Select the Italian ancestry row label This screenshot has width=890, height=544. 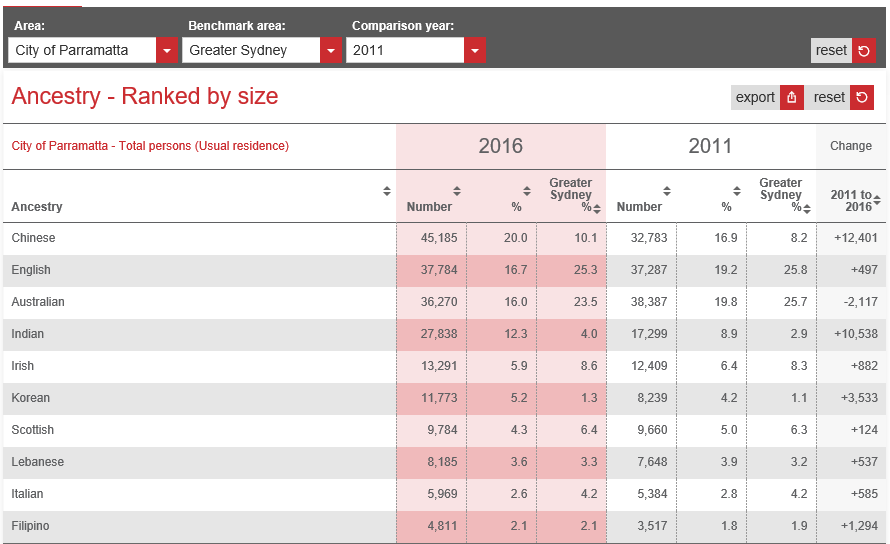pyautogui.click(x=27, y=494)
